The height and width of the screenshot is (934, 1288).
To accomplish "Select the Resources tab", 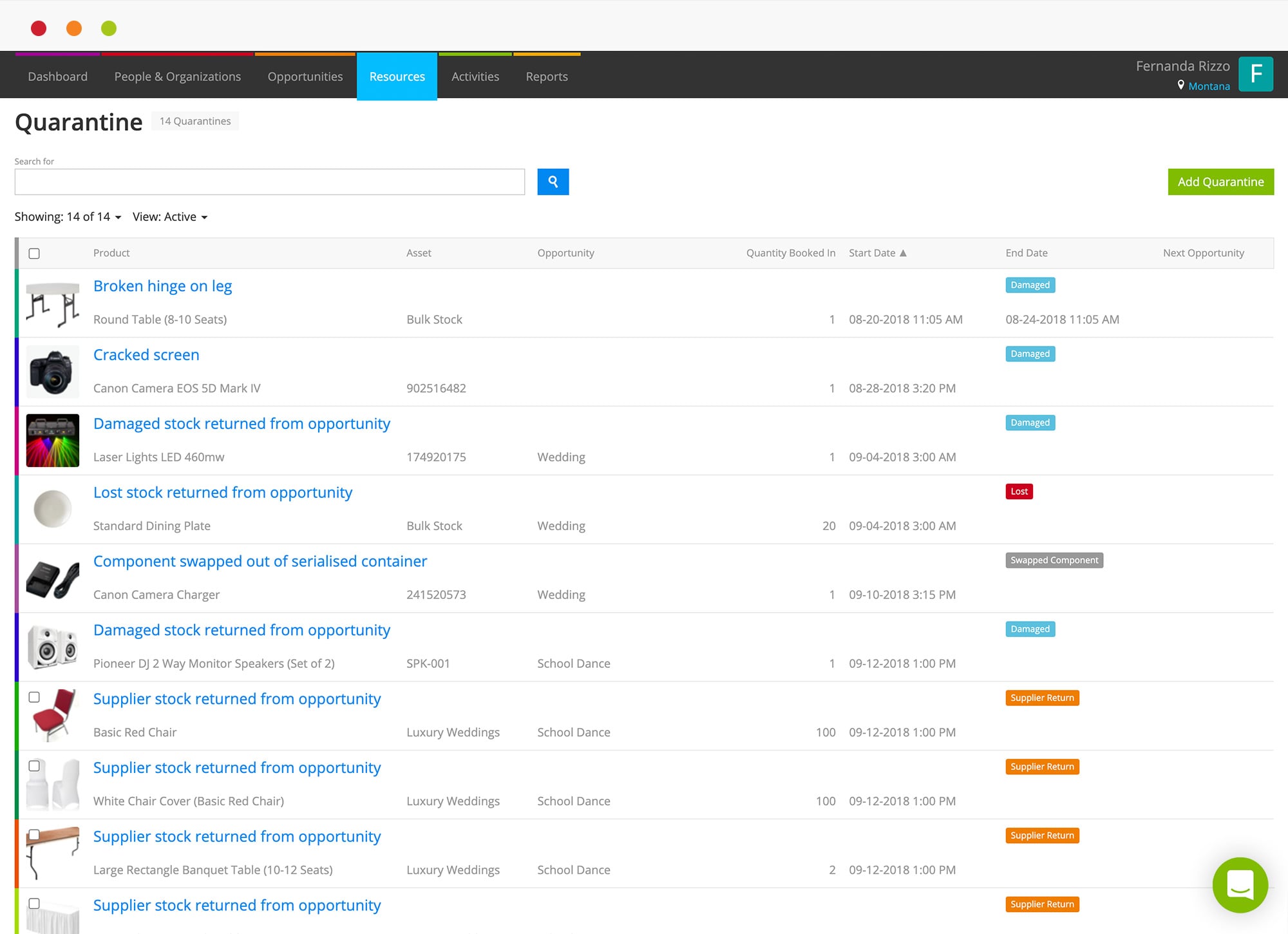I will pos(397,77).
